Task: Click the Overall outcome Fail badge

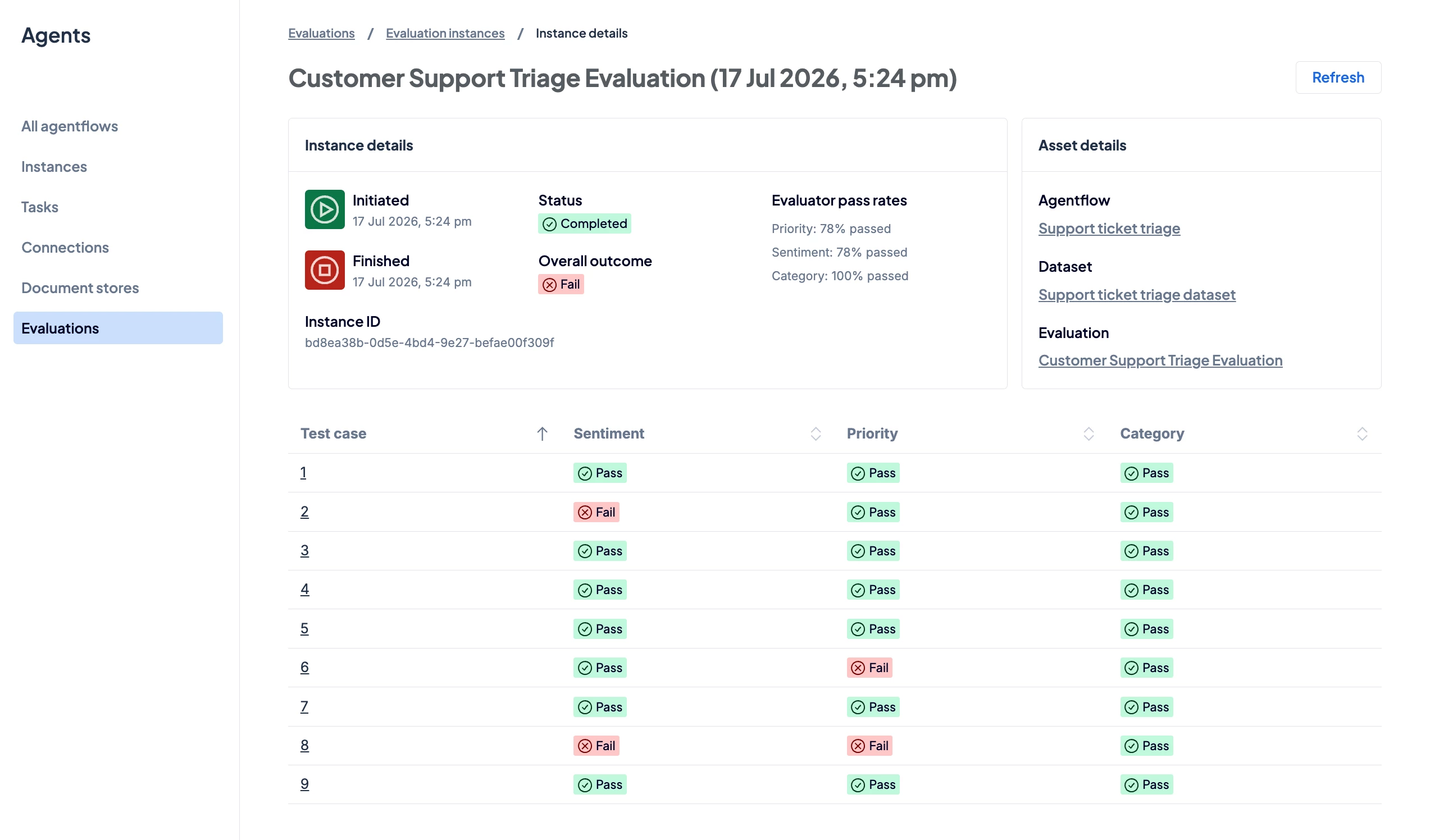Action: point(561,284)
